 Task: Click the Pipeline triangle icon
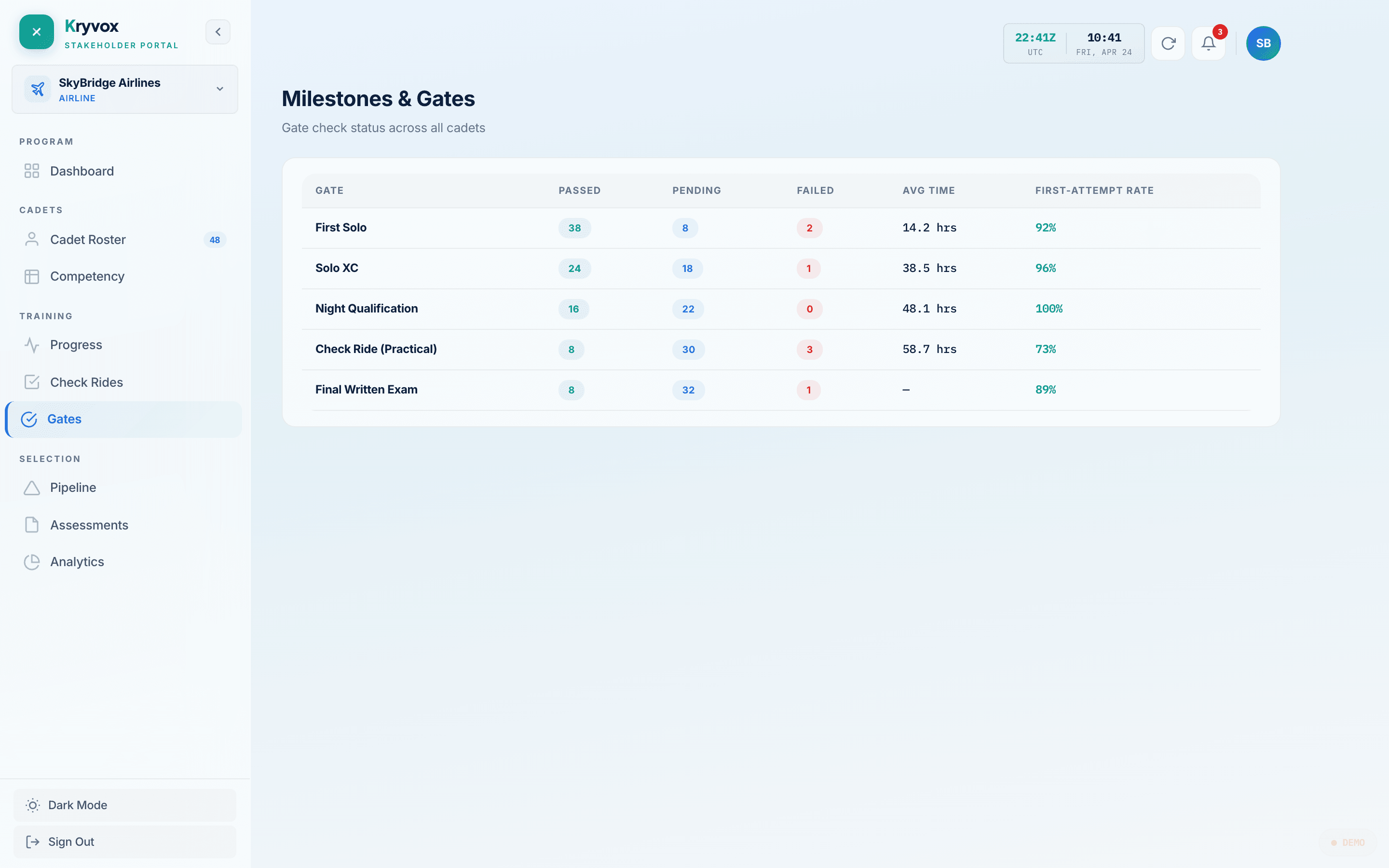point(31,488)
